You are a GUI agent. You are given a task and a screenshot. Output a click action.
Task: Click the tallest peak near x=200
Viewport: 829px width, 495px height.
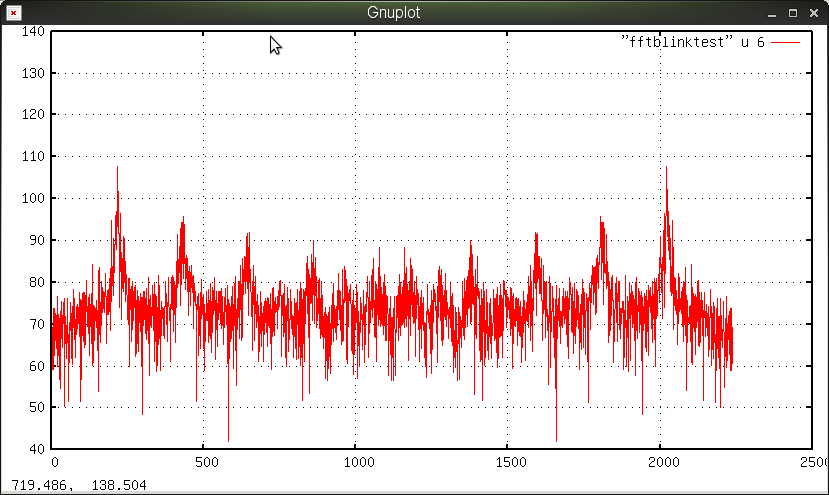pyautogui.click(x=117, y=170)
